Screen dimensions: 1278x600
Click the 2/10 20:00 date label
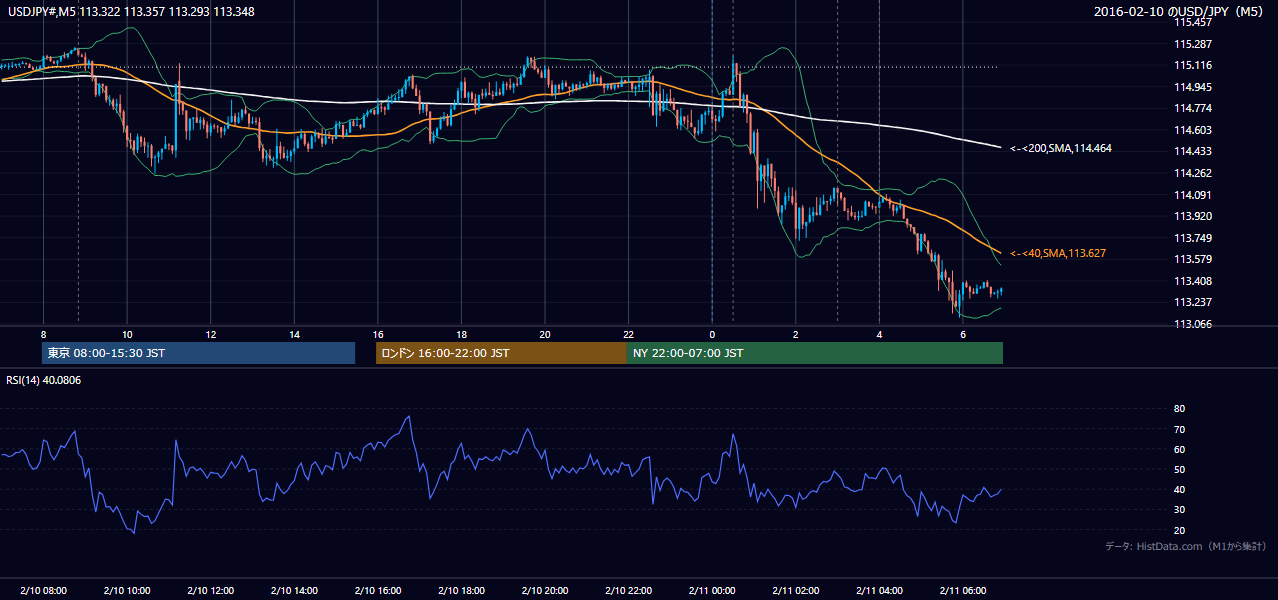pos(544,591)
